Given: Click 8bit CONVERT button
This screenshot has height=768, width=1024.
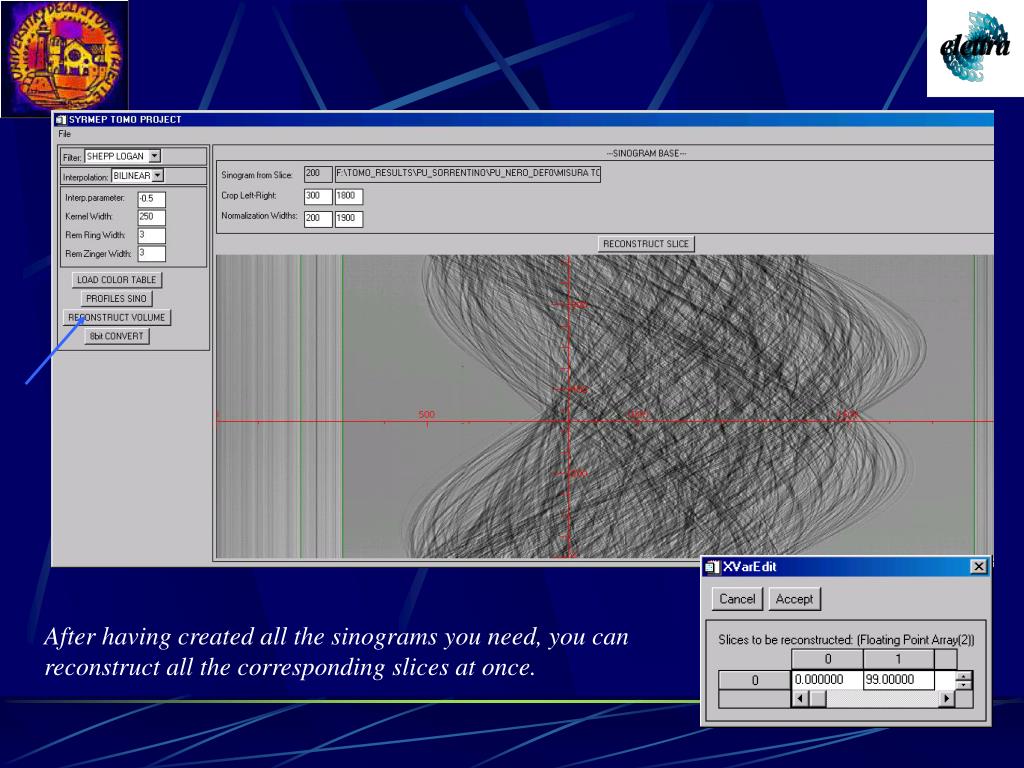Looking at the screenshot, I should [116, 336].
